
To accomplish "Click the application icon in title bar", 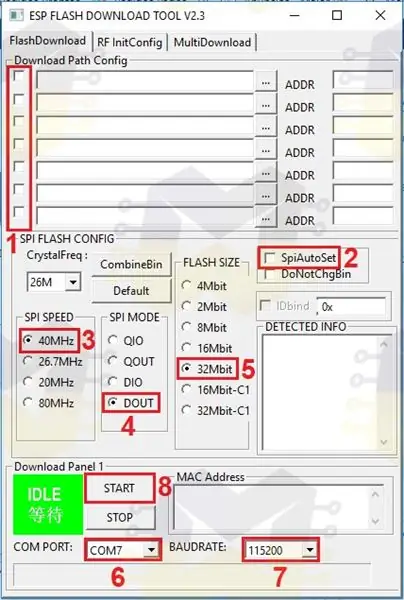I will pos(16,15).
